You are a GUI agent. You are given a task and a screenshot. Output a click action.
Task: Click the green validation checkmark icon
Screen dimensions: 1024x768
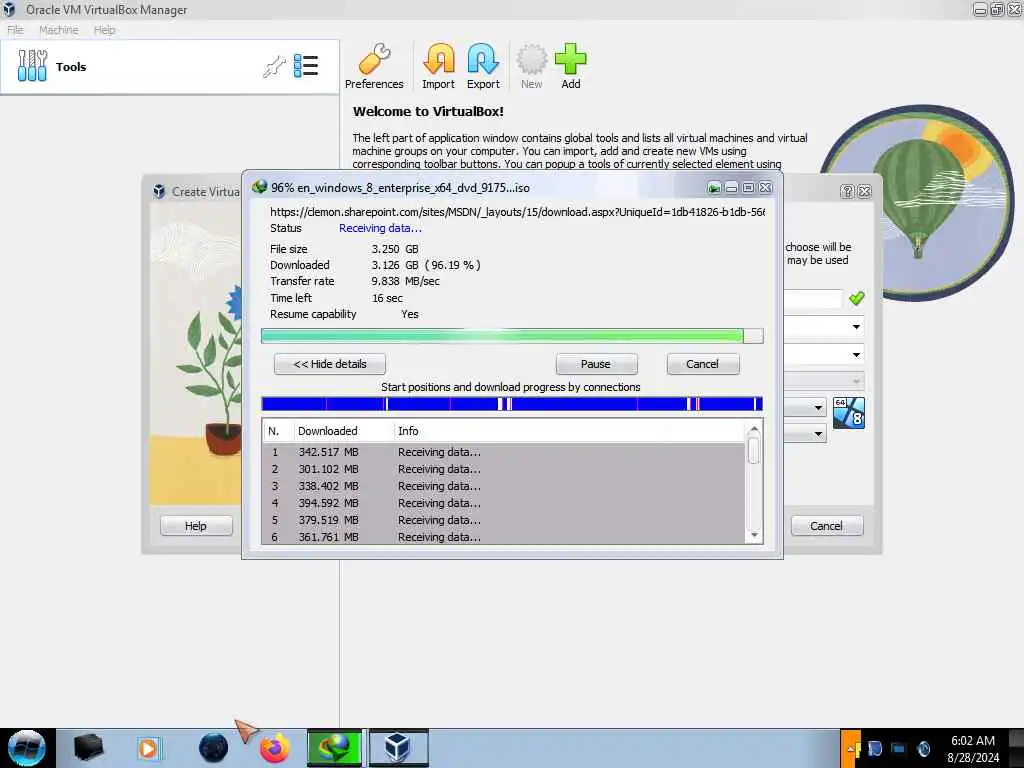coord(856,298)
